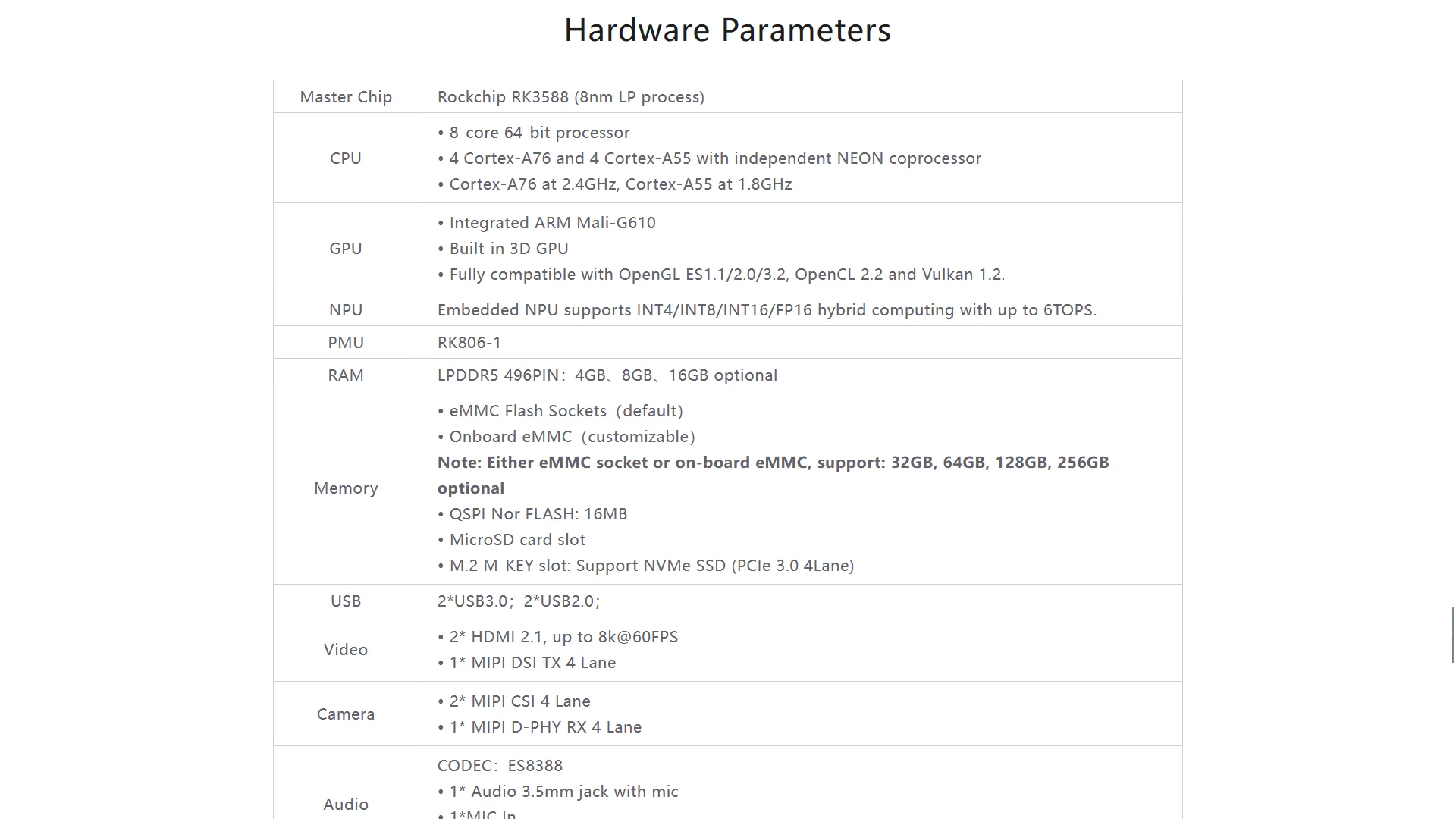Click the CPU row label
Image resolution: width=1456 pixels, height=819 pixels.
click(346, 158)
